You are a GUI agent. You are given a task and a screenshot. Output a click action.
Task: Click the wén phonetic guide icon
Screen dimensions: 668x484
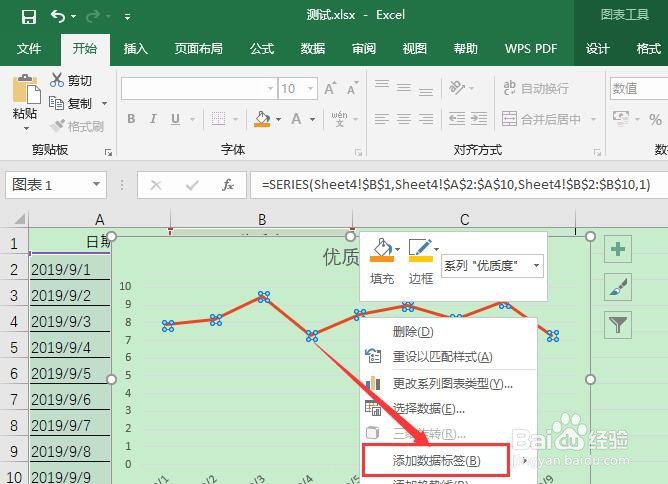(x=339, y=119)
